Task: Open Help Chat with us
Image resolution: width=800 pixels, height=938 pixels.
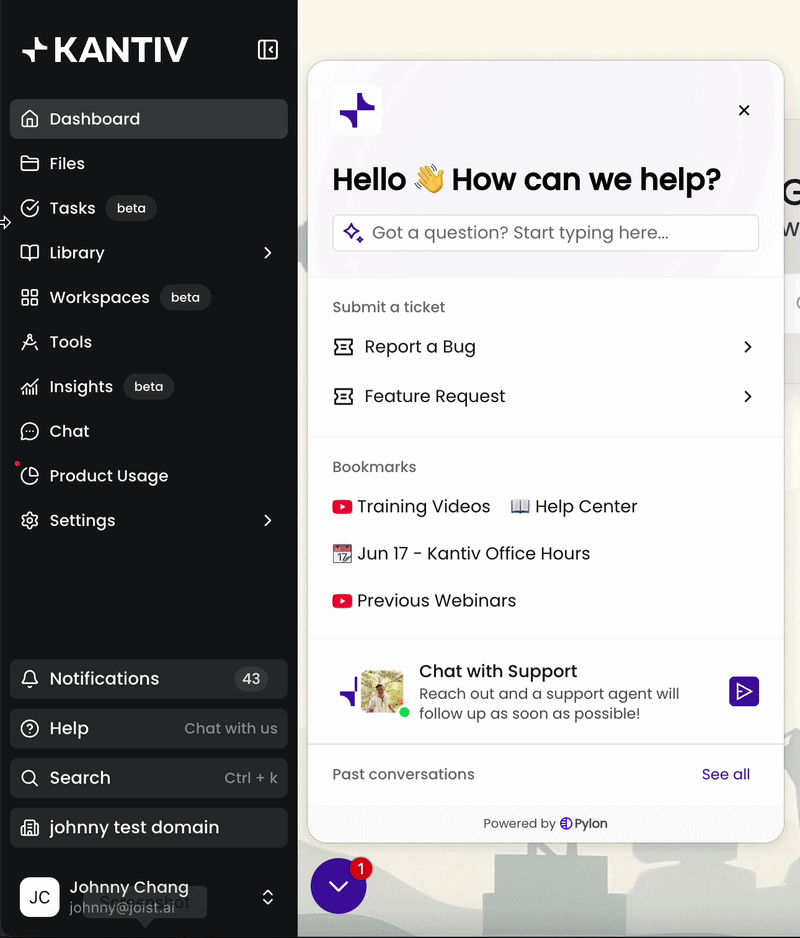Action: coord(148,729)
